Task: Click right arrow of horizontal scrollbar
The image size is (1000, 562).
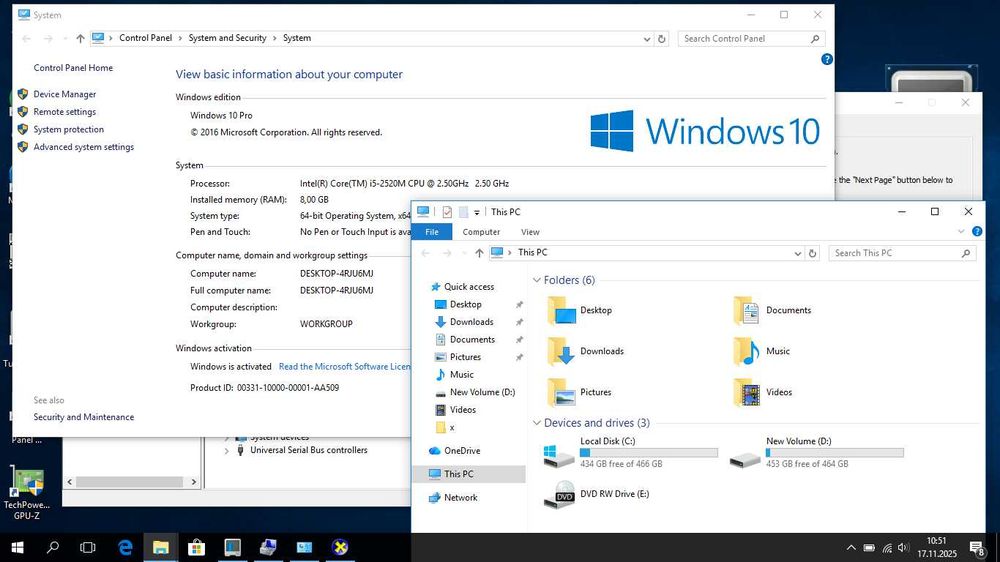Action: click(x=193, y=482)
